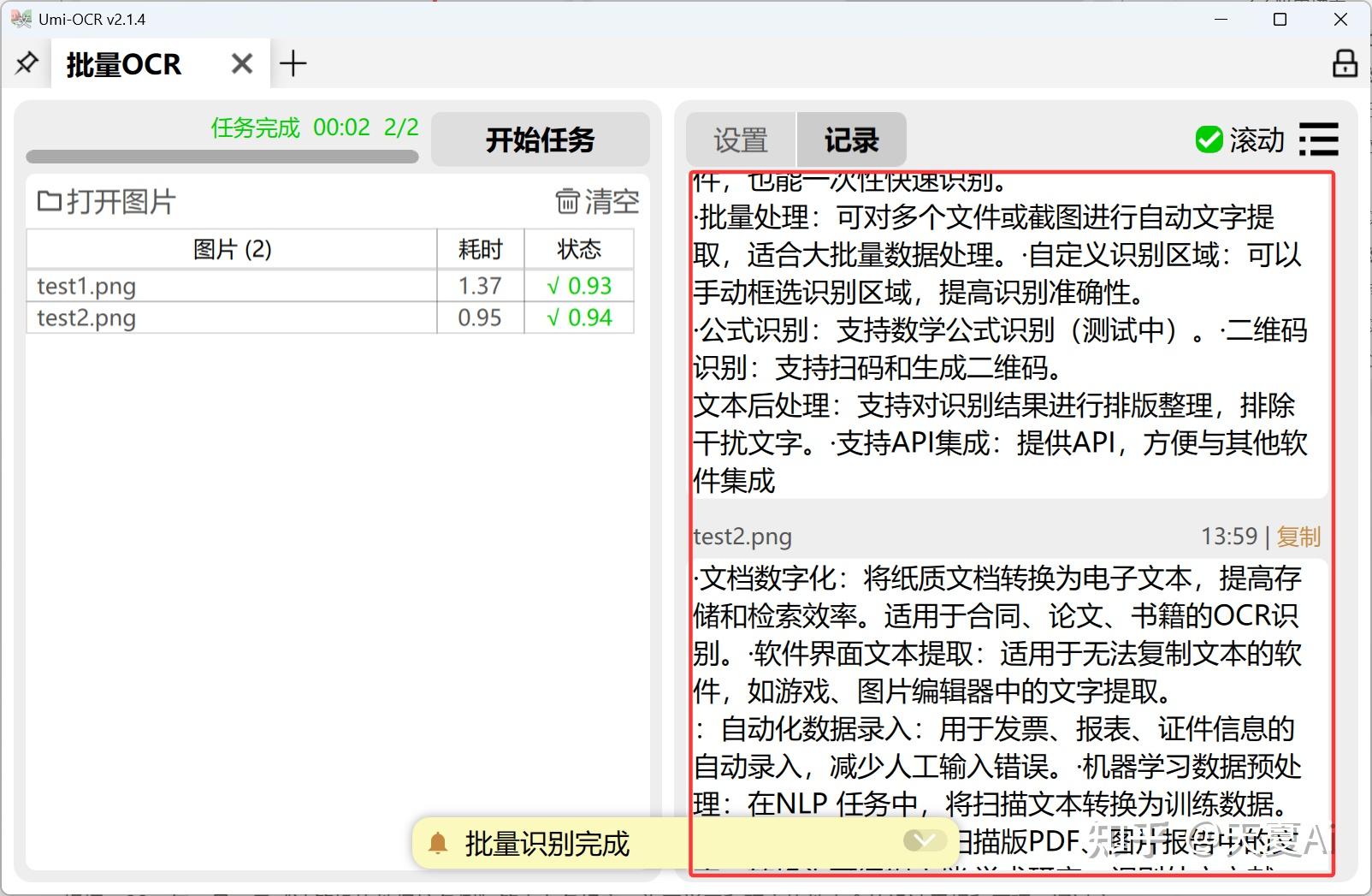Open record view options via the list icon
This screenshot has height=896, width=1372.
[x=1318, y=139]
